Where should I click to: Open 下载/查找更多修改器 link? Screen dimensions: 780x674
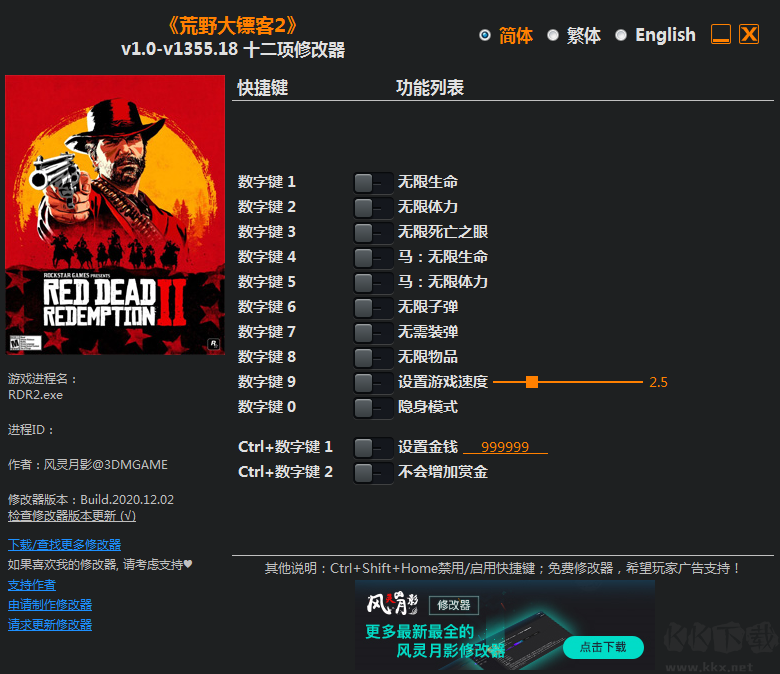click(64, 545)
